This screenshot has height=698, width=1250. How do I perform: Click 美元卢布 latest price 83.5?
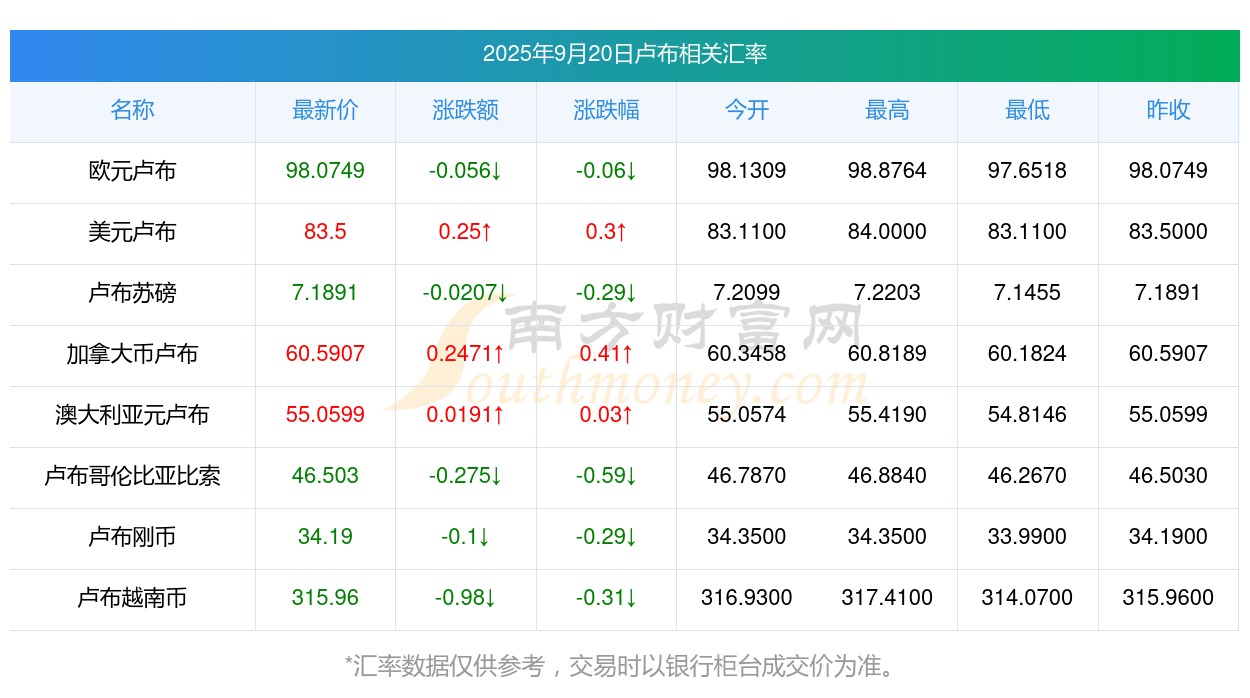pyautogui.click(x=325, y=232)
